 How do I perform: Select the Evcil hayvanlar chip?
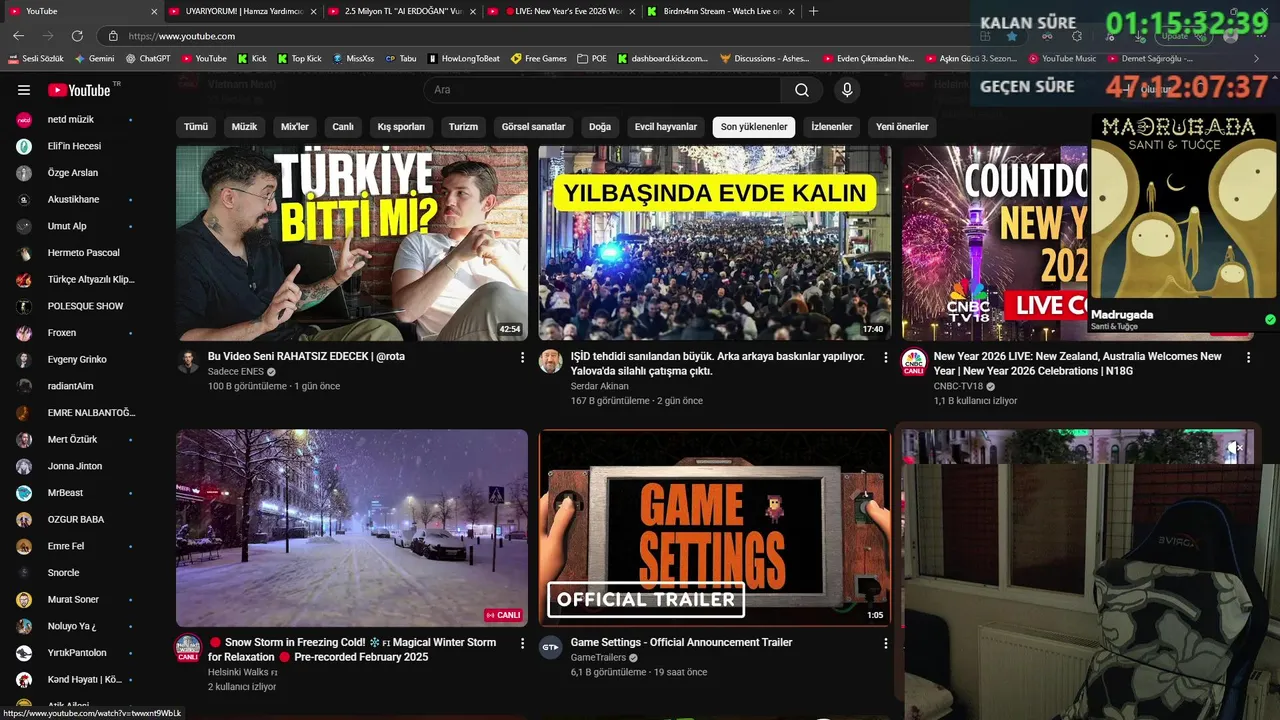click(666, 127)
